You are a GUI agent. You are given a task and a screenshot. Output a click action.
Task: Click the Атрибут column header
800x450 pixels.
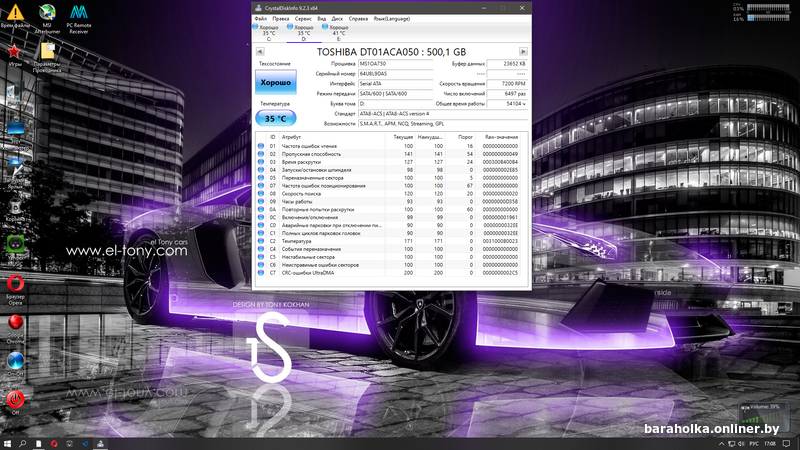coord(333,137)
